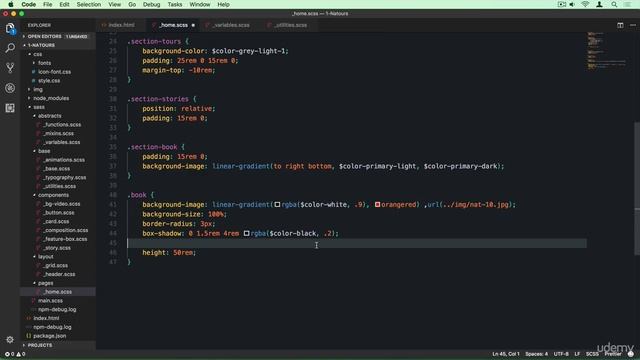The height and width of the screenshot is (360, 640).
Task: Click the rgba($color-white) color swatch on line 41
Action: tap(277, 204)
